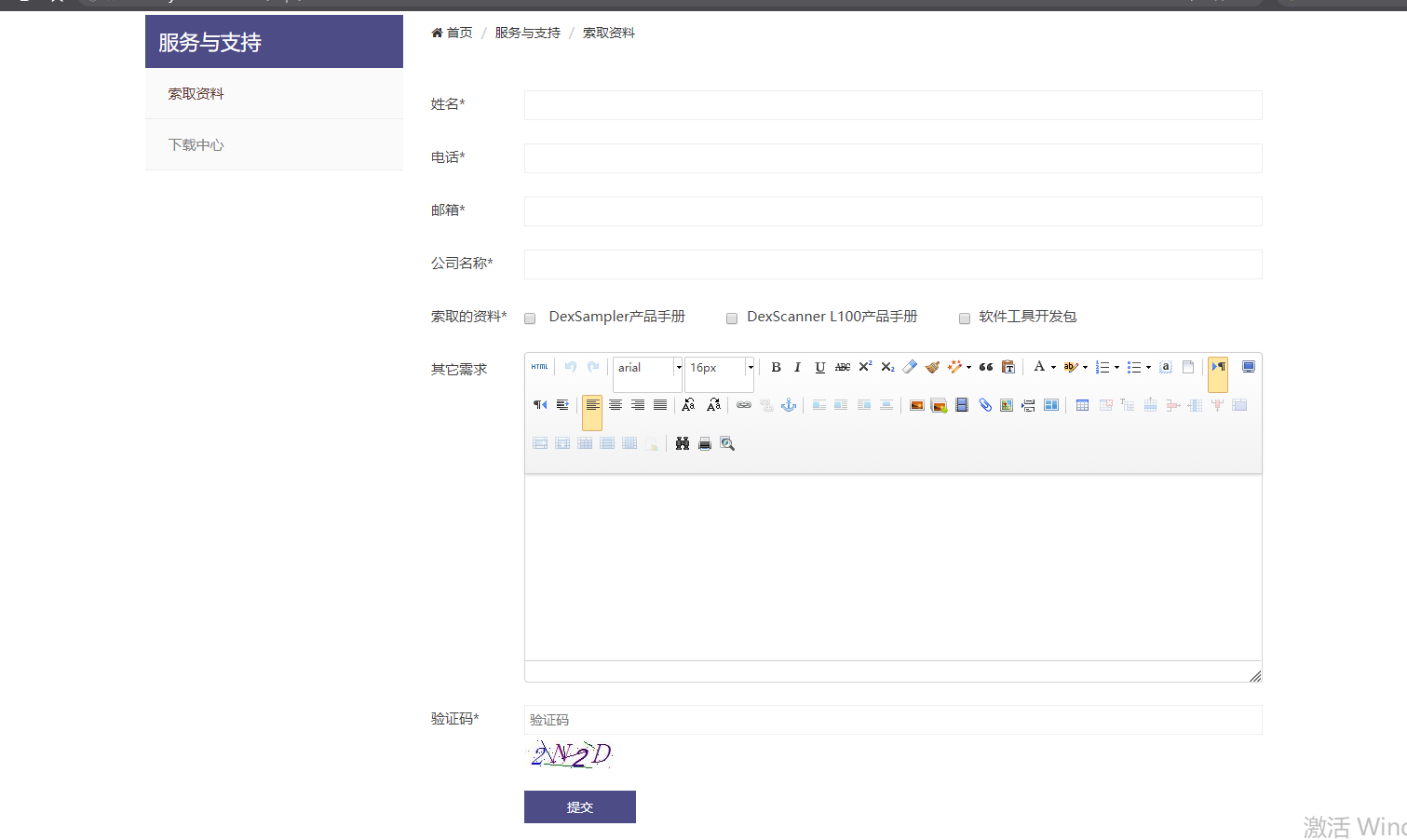The image size is (1407, 840).
Task: Open 索取资料 sidebar menu item
Action: click(274, 93)
